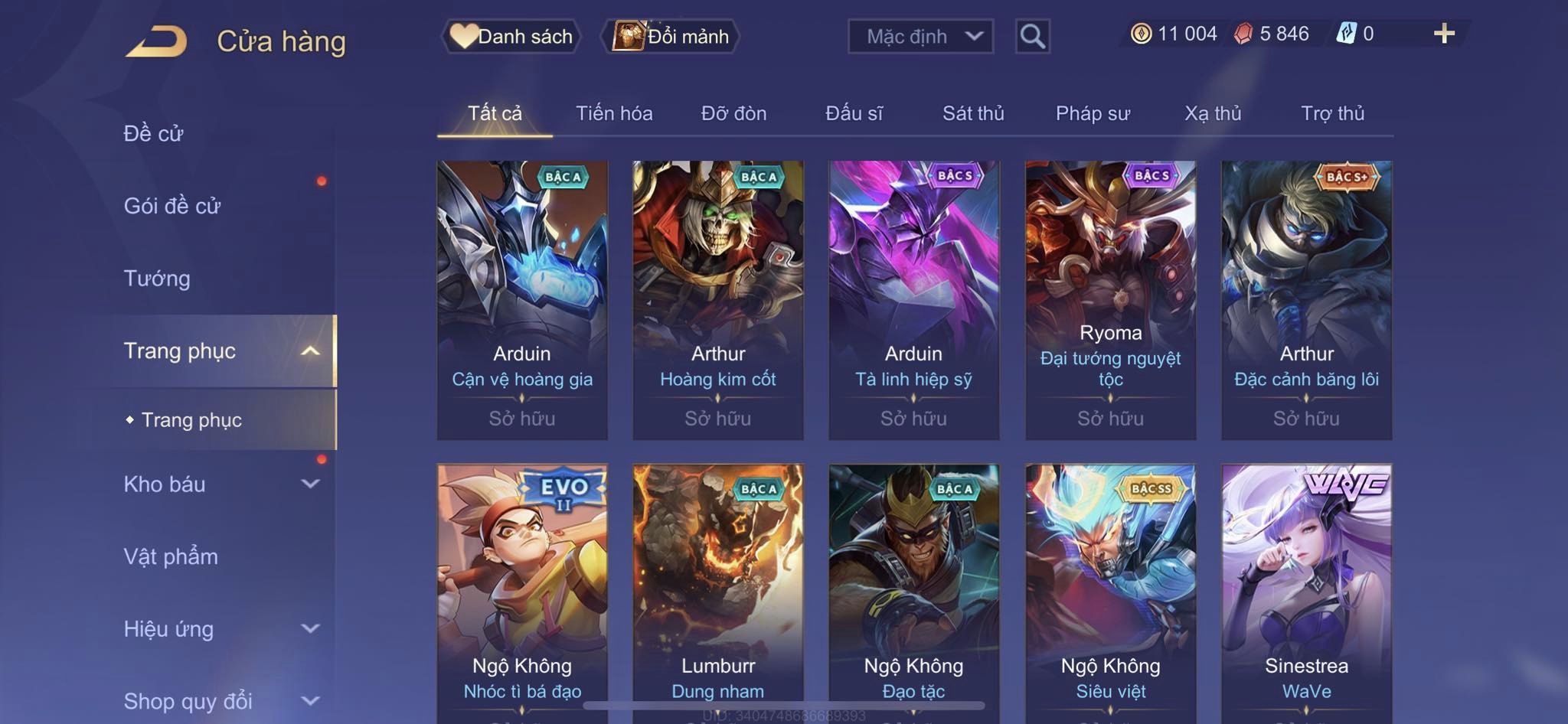The height and width of the screenshot is (724, 1568).
Task: Select the Ryoma Đại tướng nguyệt tộc skin card
Action: click(1110, 300)
